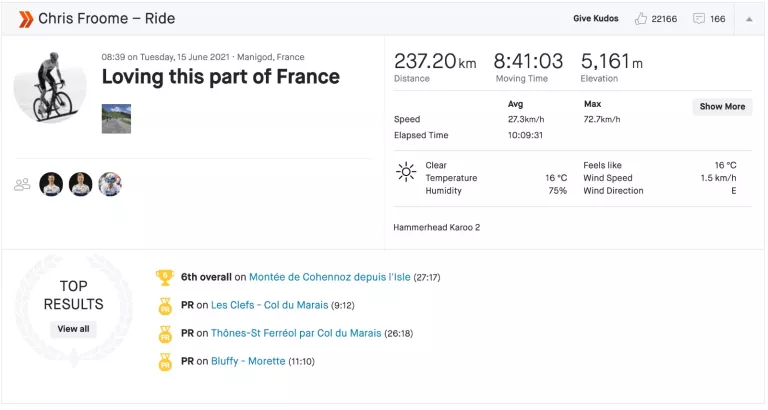
Task: Open comments via speech bubble icon
Action: tap(699, 19)
